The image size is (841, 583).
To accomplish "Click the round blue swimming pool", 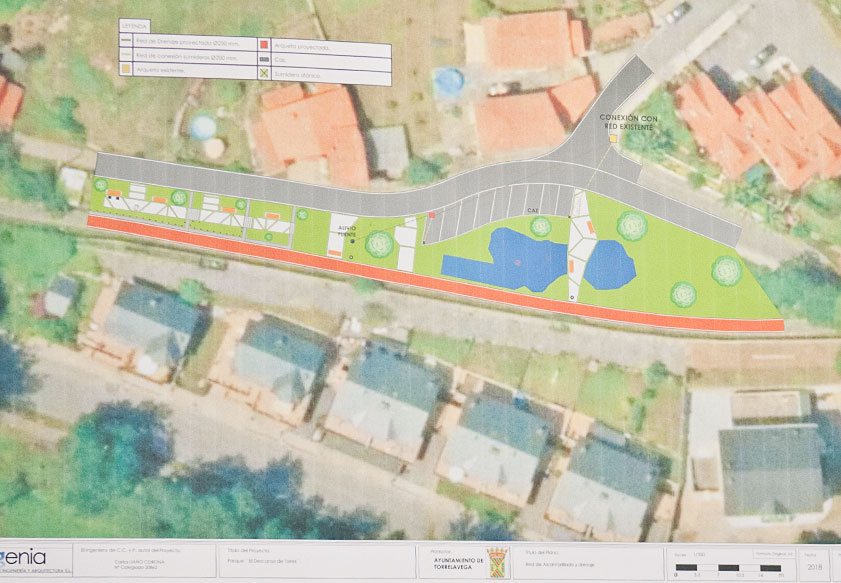I will point(448,79).
